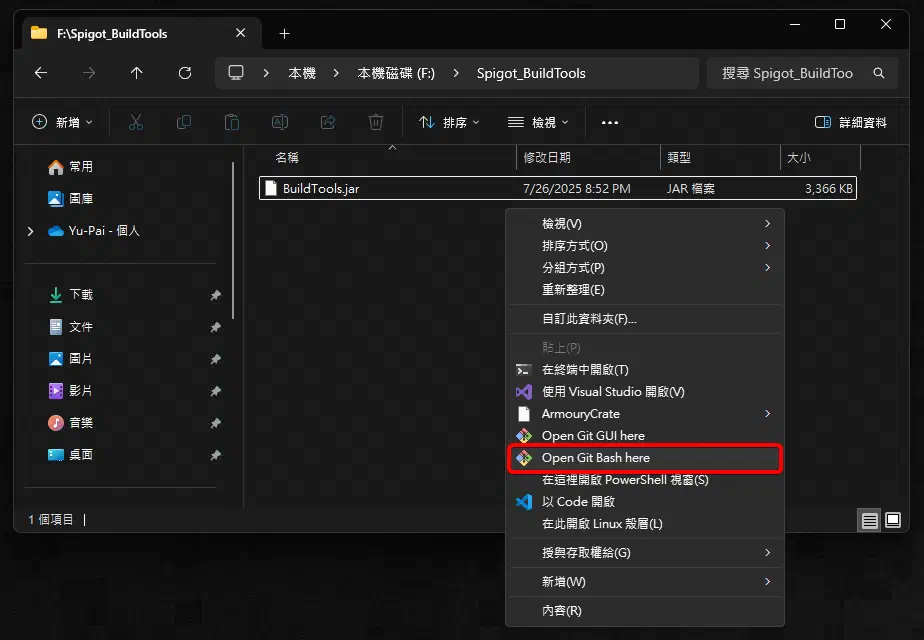Click the Paste icon in the toolbar
924x640 pixels.
click(x=231, y=123)
